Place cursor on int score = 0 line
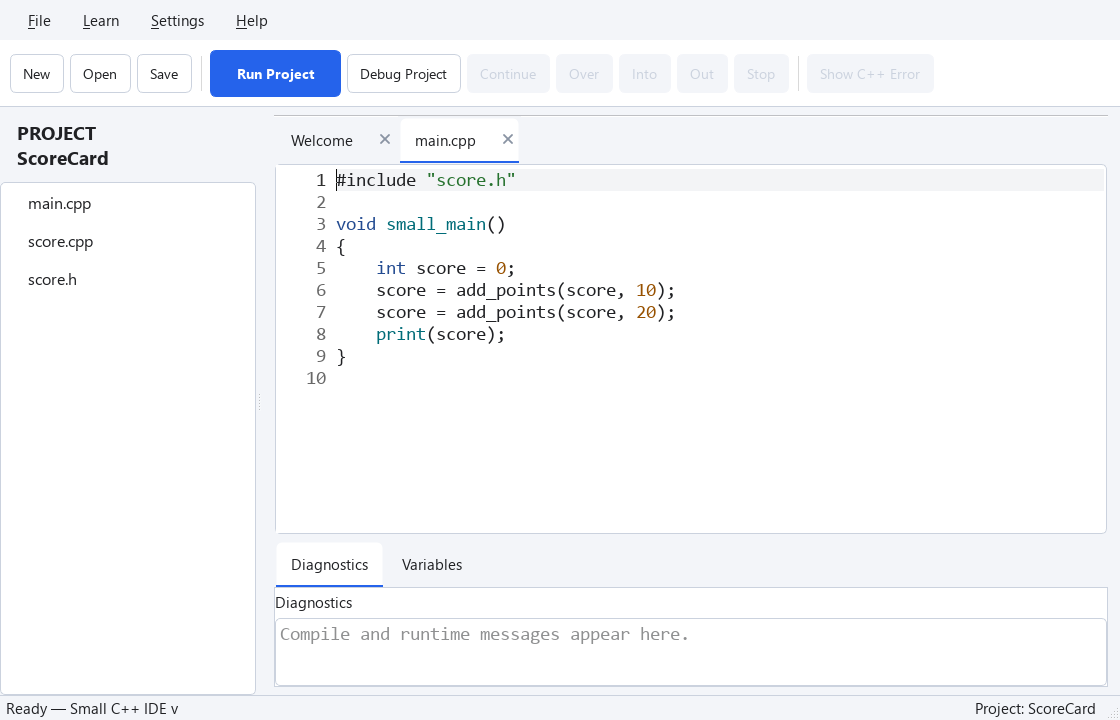Screen dimensions: 1120x720 (x=446, y=268)
